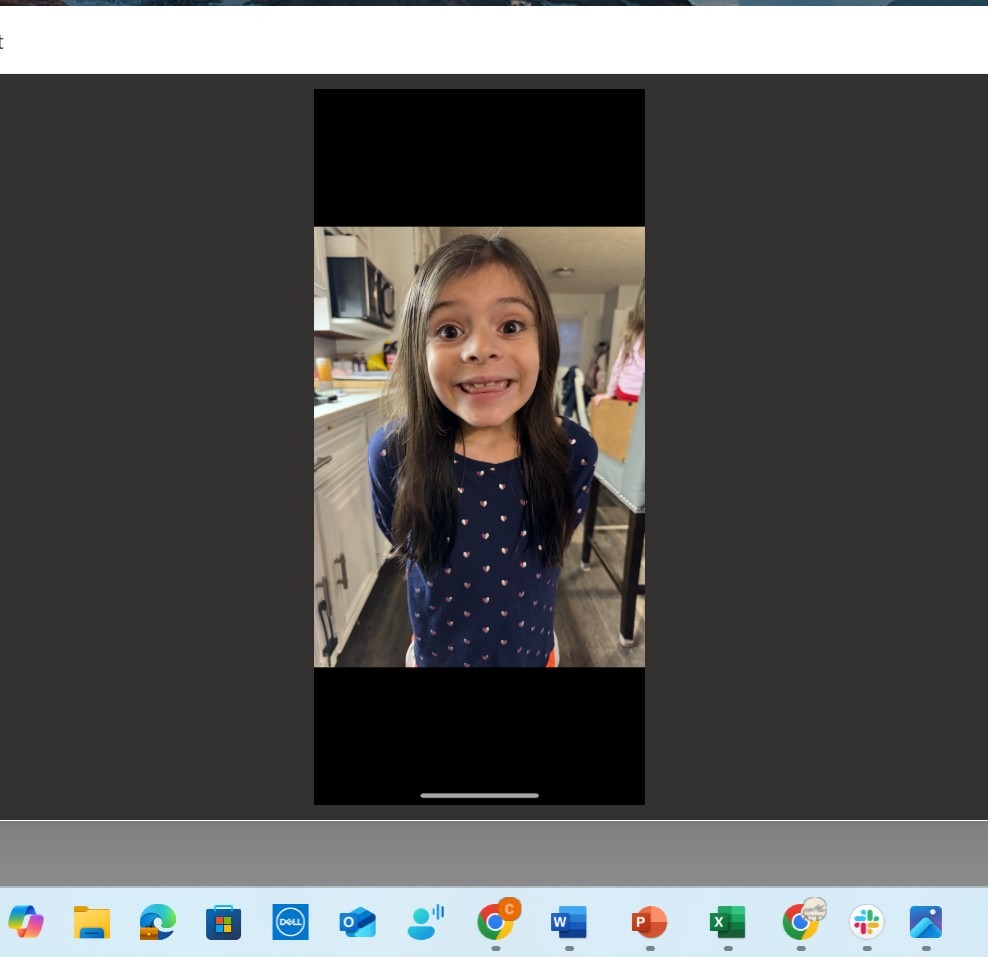Open the Microsoft Store app
Viewport: 988px width, 957px height.
tap(224, 921)
